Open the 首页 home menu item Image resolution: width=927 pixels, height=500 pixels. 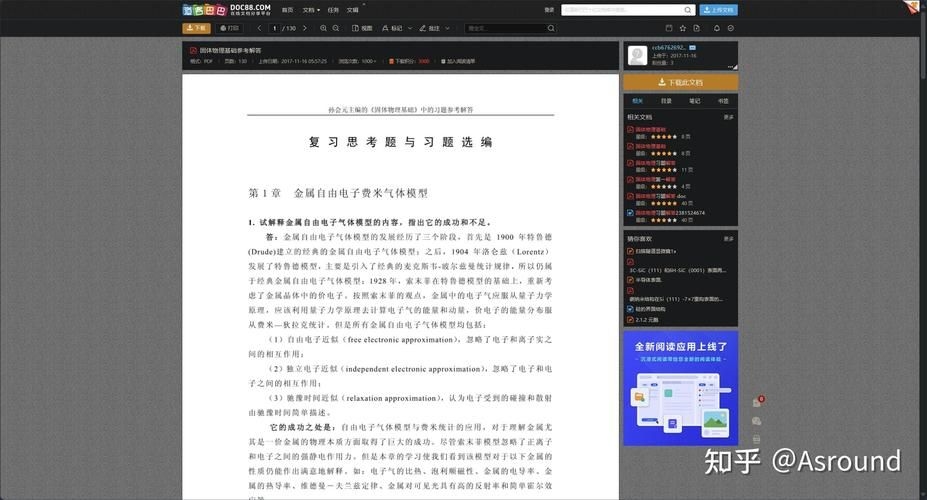(287, 10)
